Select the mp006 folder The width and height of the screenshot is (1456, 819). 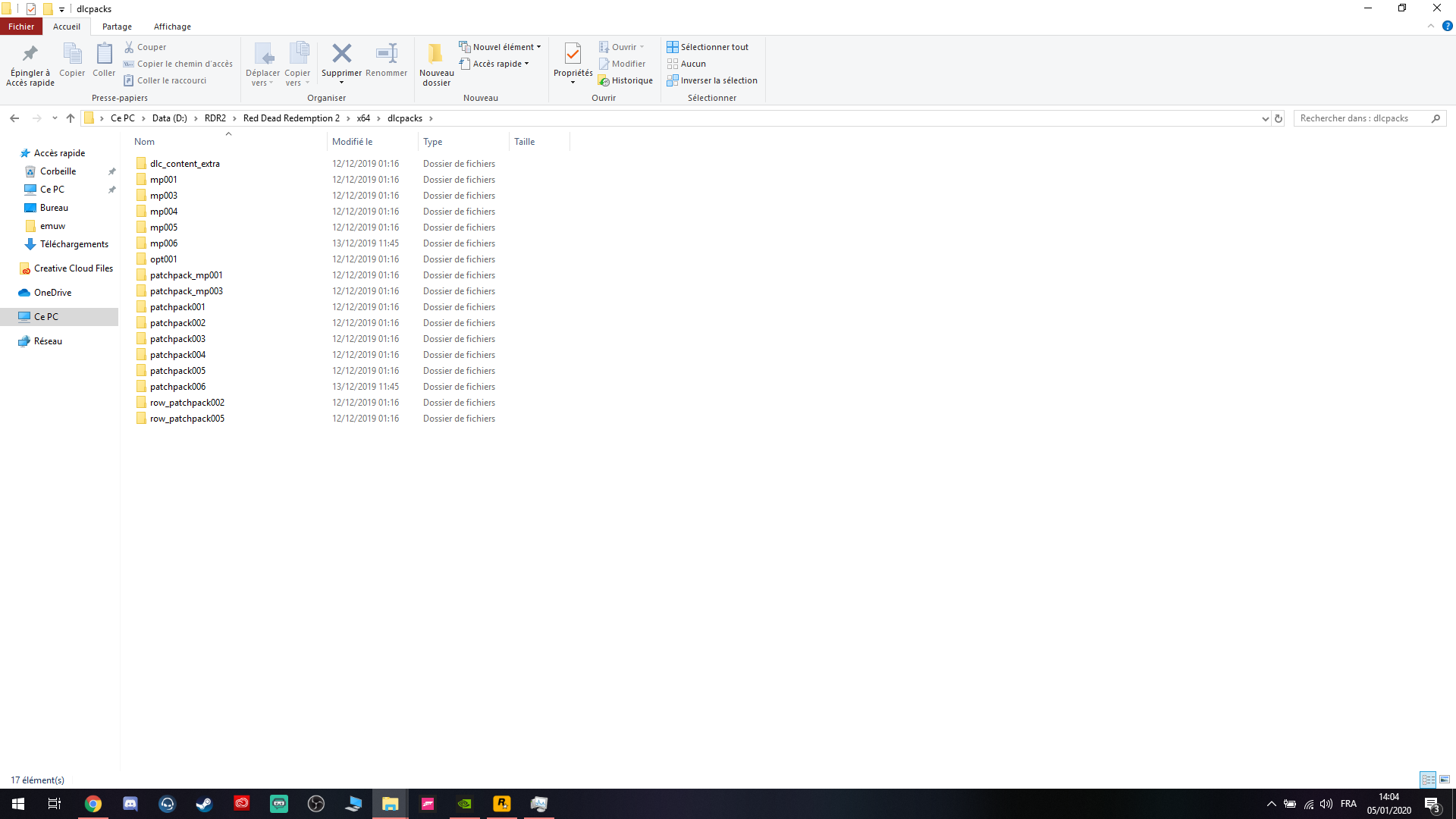tap(164, 243)
